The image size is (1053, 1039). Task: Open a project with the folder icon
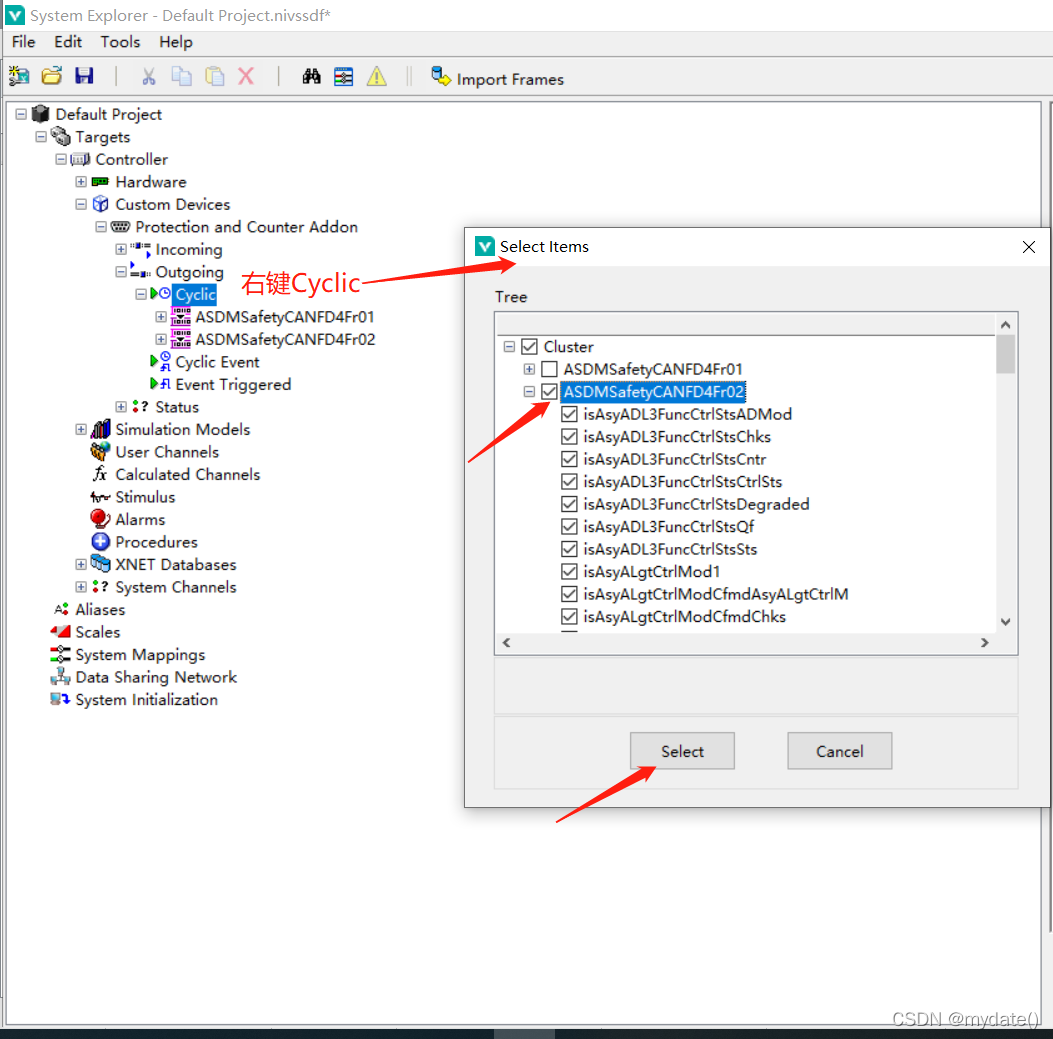tap(52, 76)
